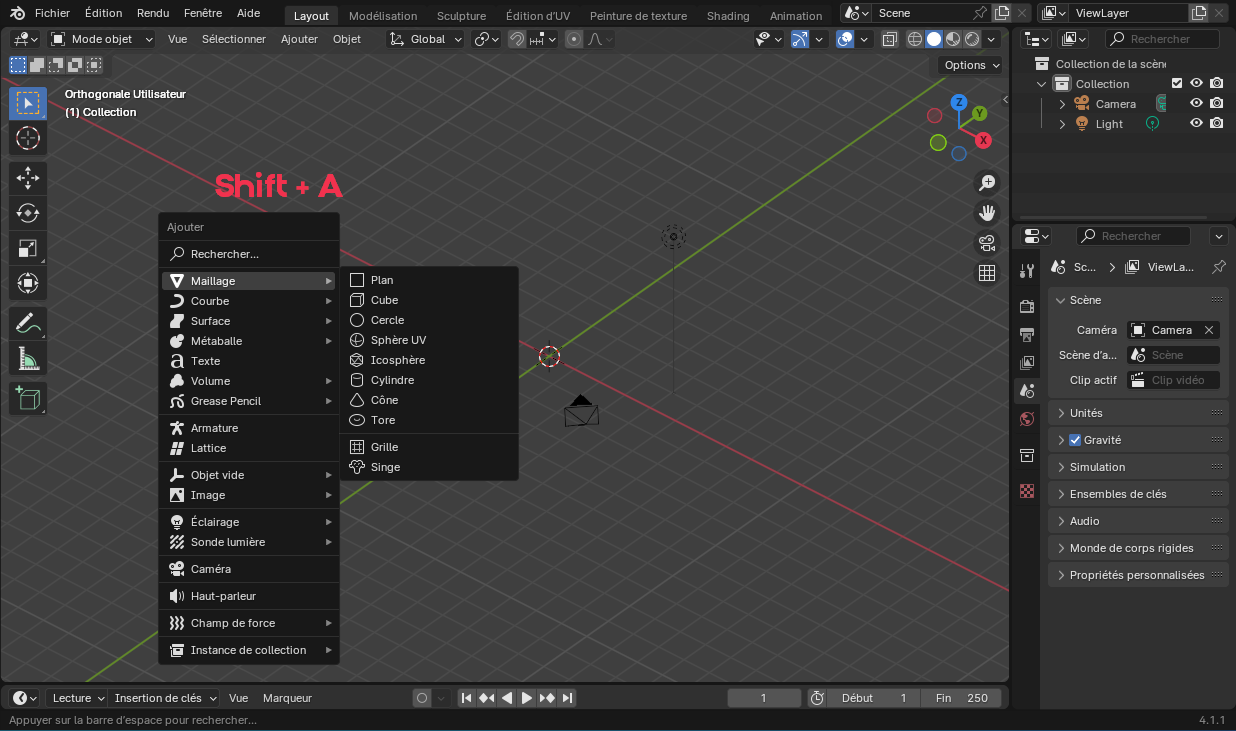This screenshot has width=1236, height=731.
Task: Click the current frame field in the timeline
Action: (764, 697)
